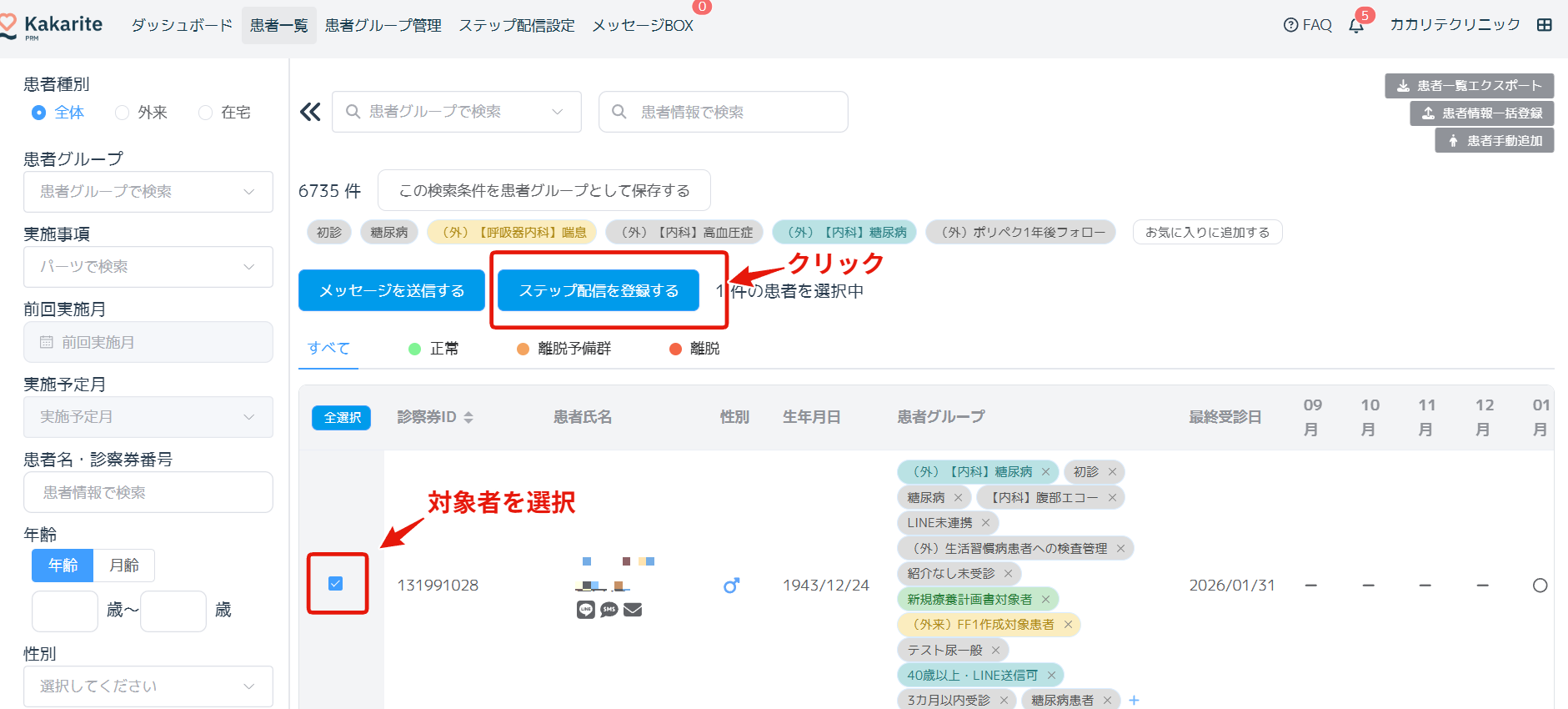The image size is (1568, 709).
Task: Click the notification bell icon
Action: click(1356, 26)
